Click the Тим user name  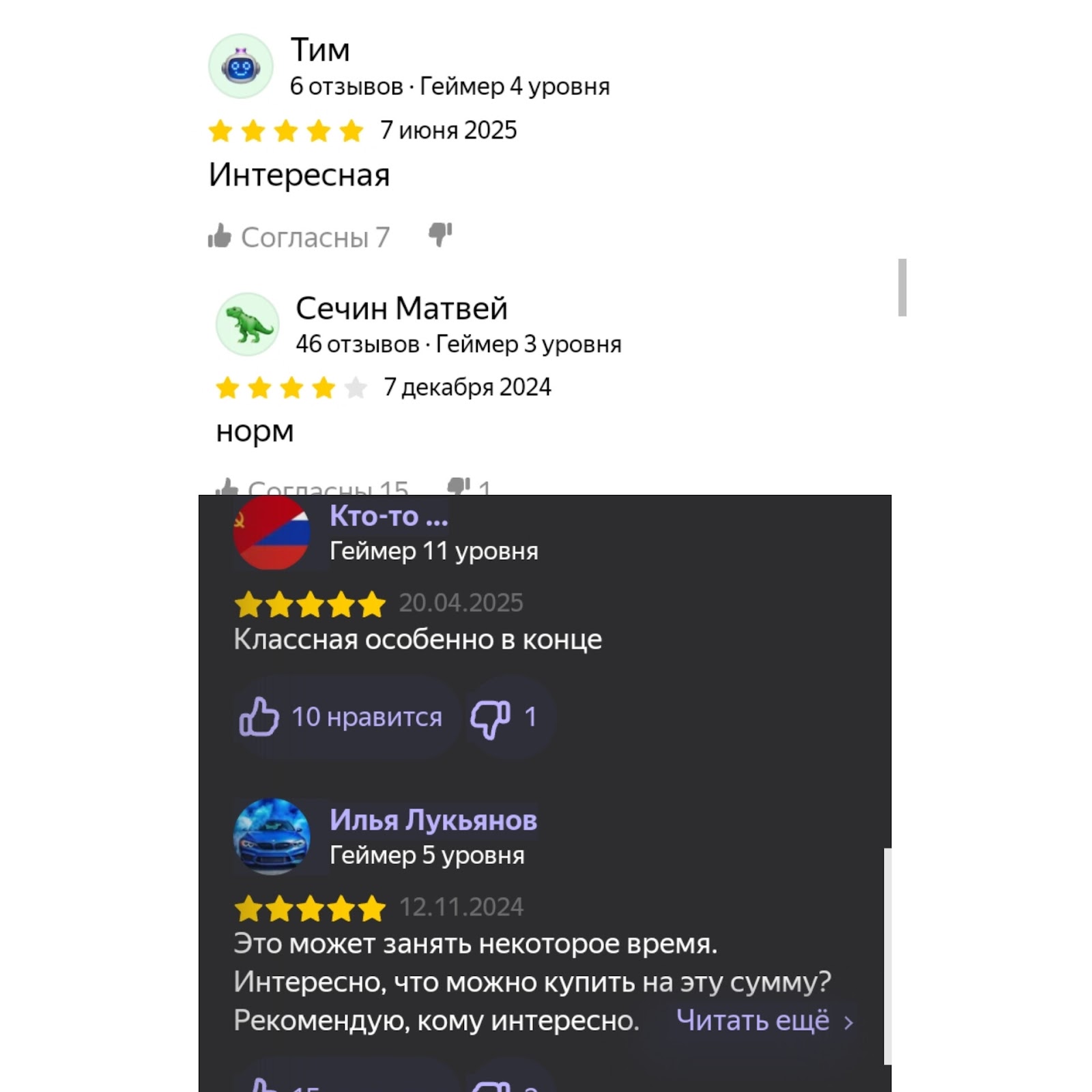click(320, 50)
